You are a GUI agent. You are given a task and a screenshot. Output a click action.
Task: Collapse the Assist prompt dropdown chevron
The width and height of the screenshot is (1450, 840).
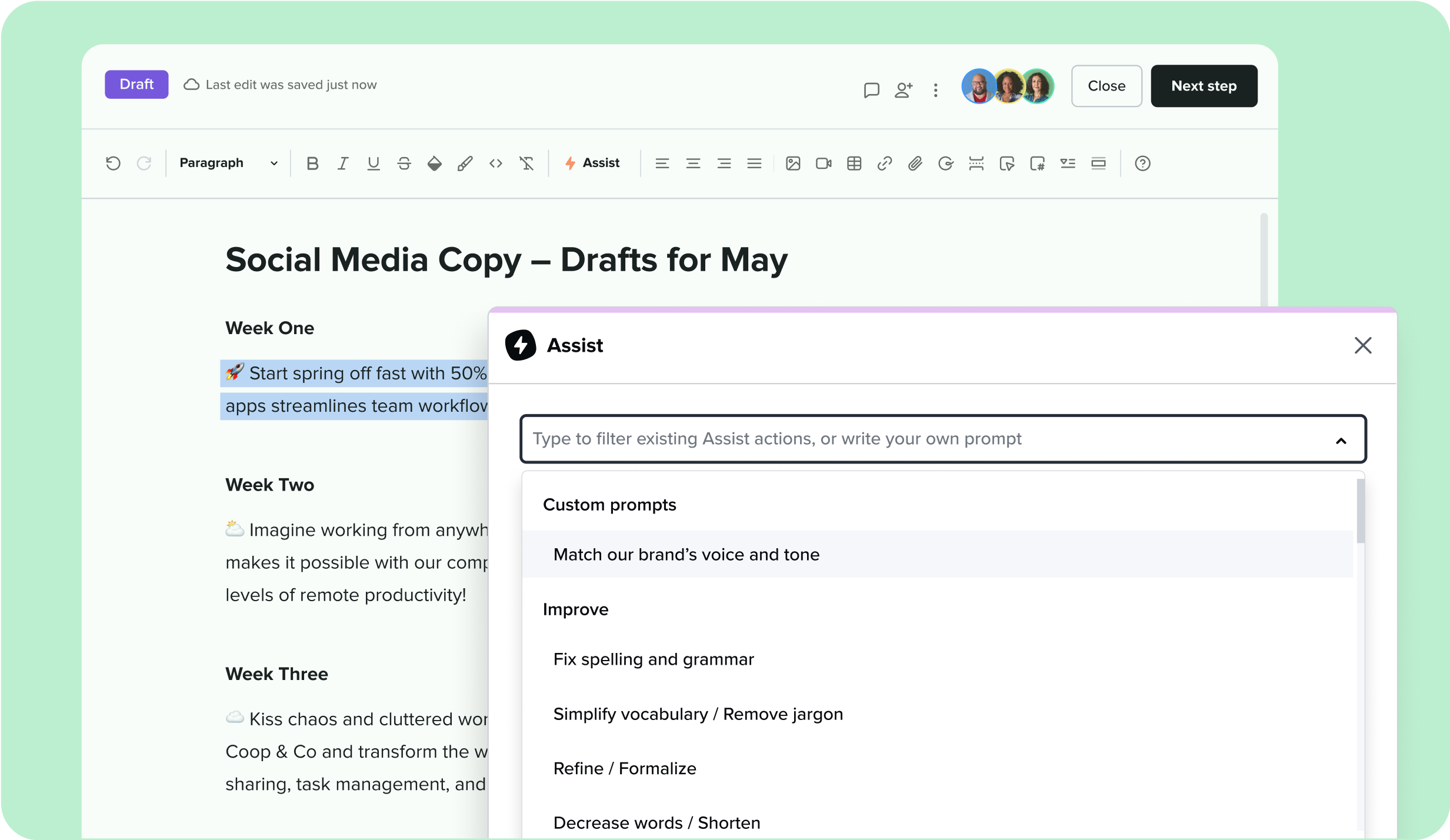point(1341,441)
